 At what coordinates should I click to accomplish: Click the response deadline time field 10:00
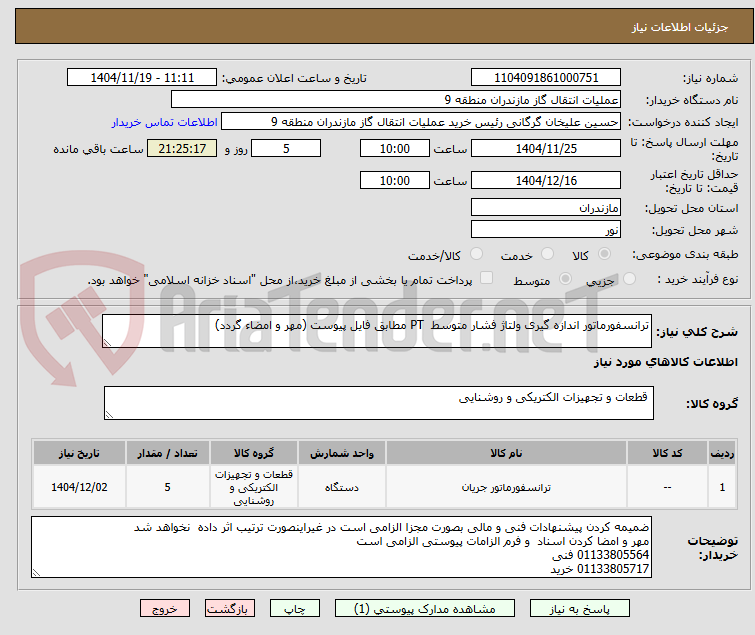pyautogui.click(x=394, y=148)
